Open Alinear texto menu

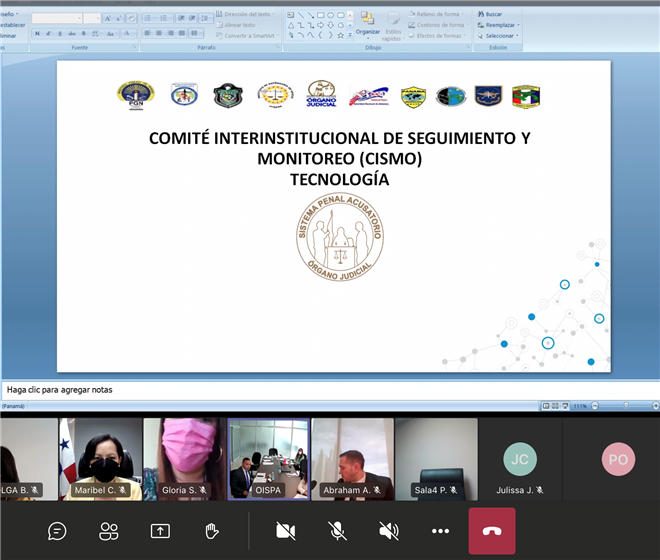(x=239, y=25)
